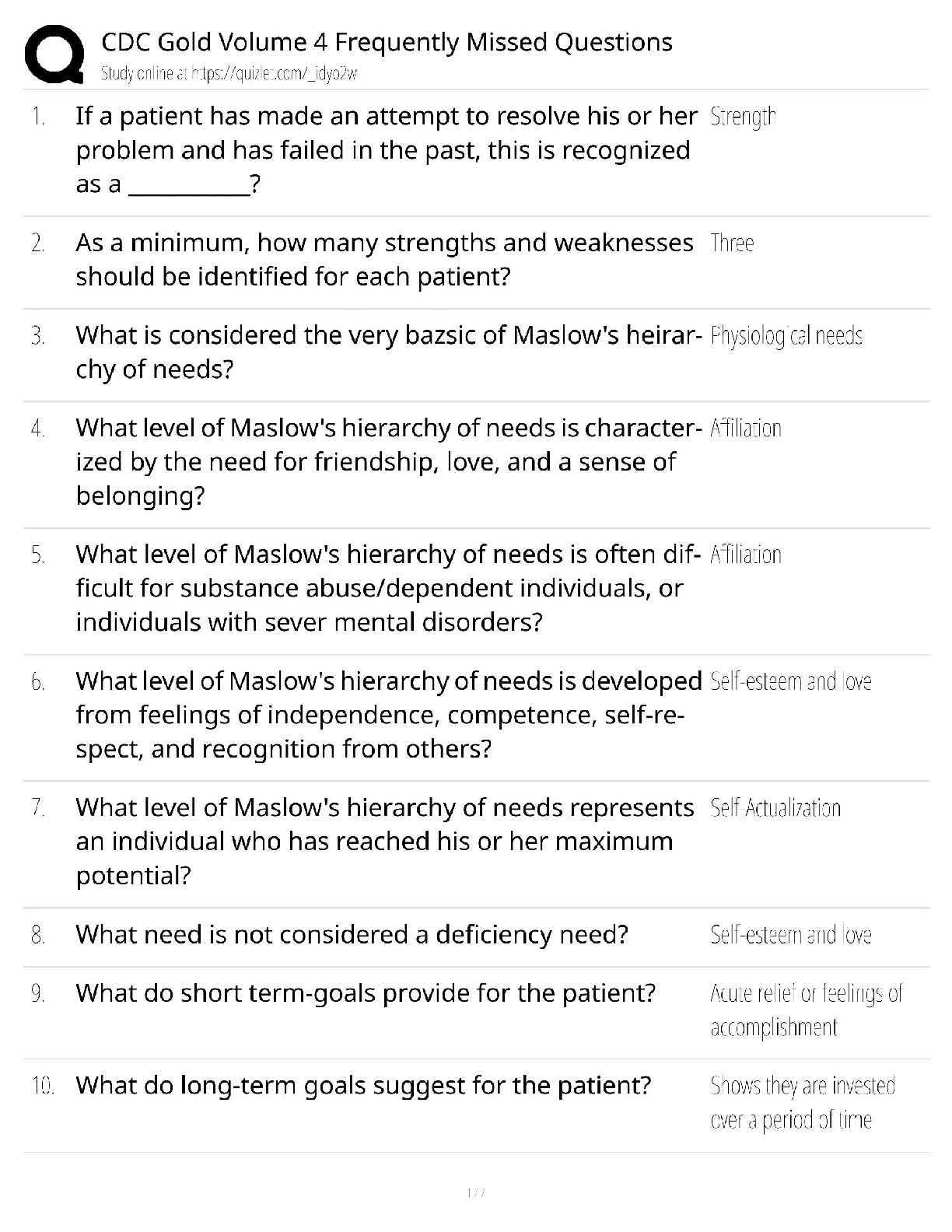The width and height of the screenshot is (952, 1232).
Task: Click the "Affiliation" answer for question 5
Action: 746,555
